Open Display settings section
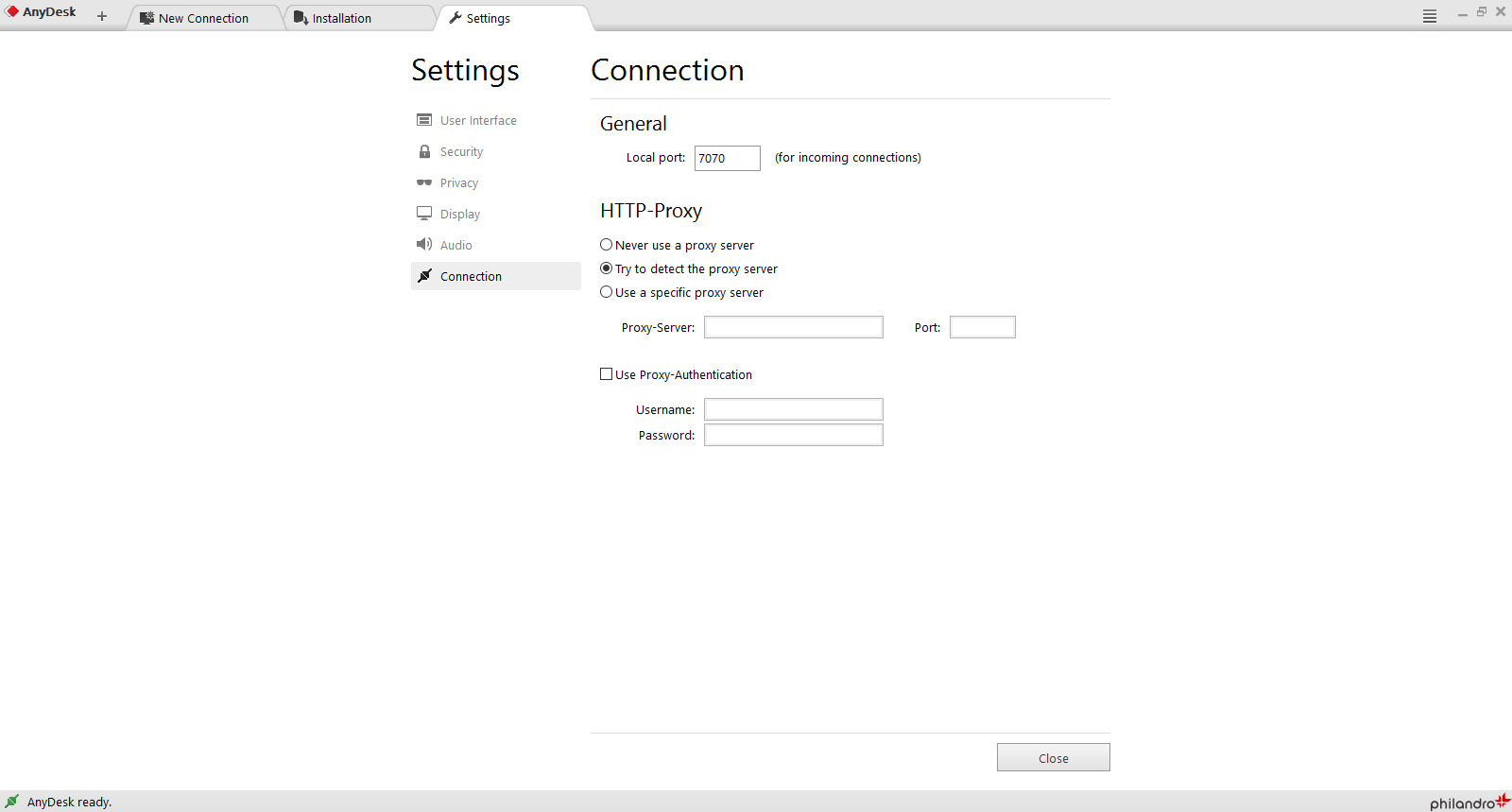This screenshot has width=1512, height=812. [x=496, y=214]
